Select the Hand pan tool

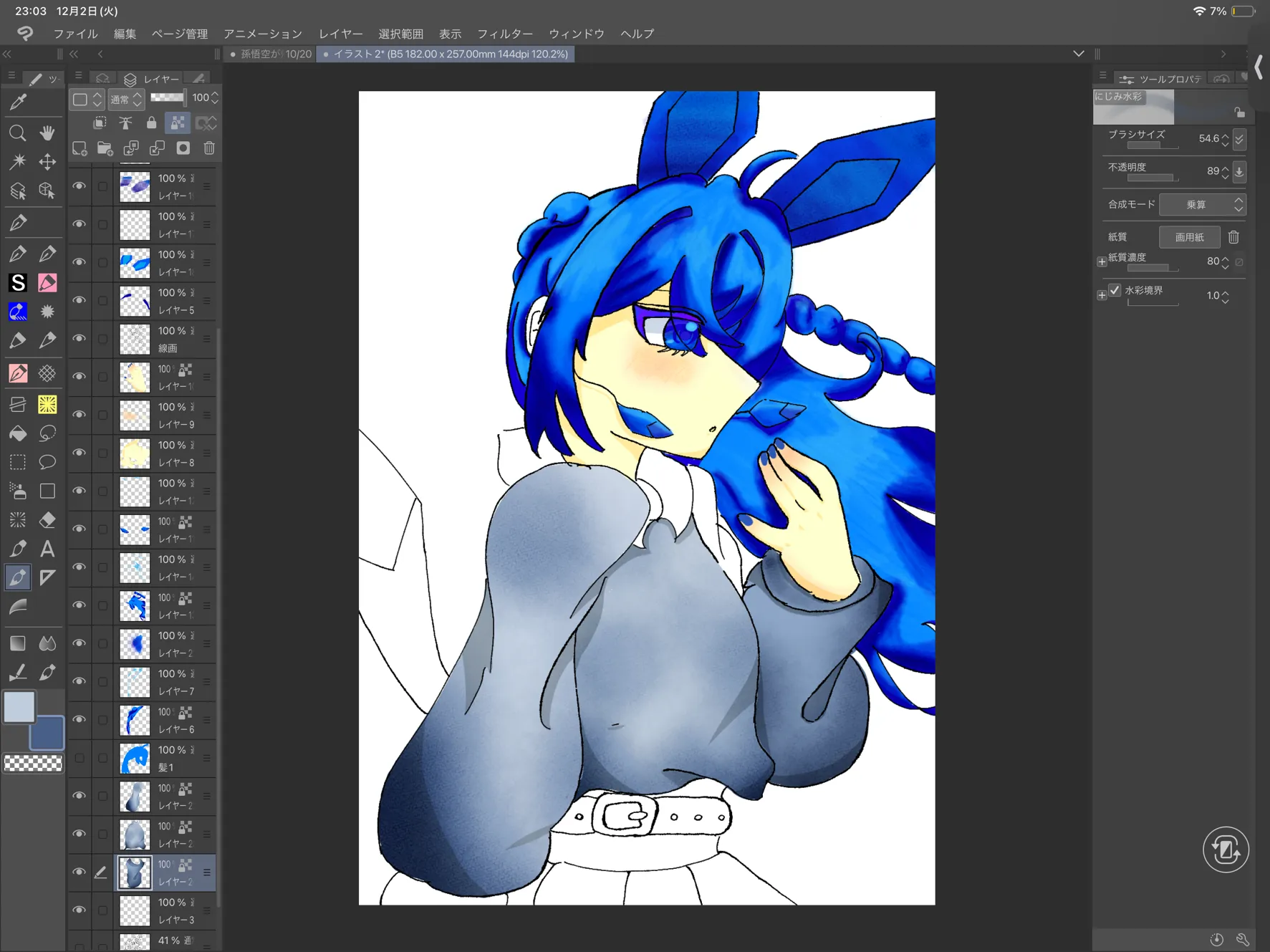(47, 133)
